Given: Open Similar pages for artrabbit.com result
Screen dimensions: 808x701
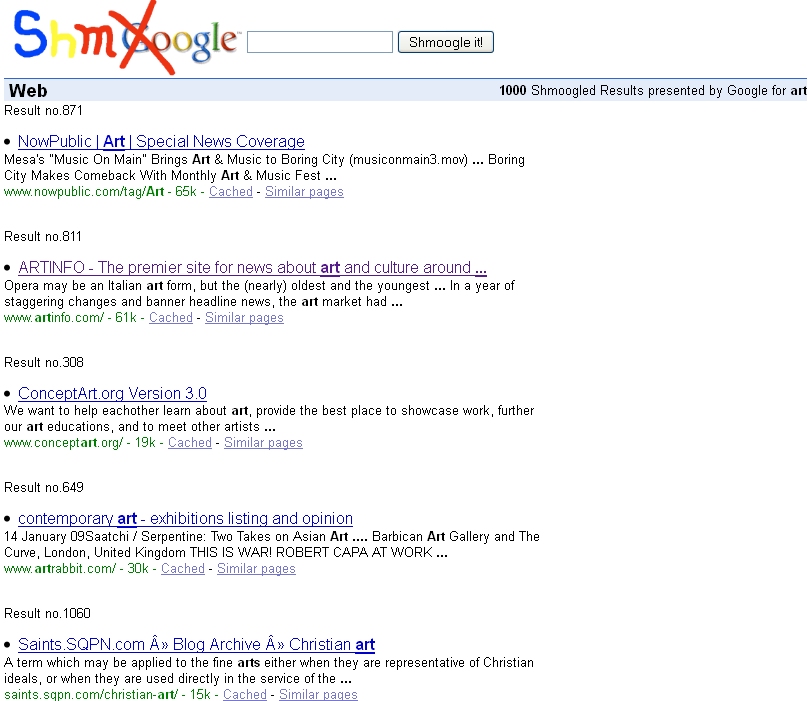Looking at the screenshot, I should [x=256, y=569].
